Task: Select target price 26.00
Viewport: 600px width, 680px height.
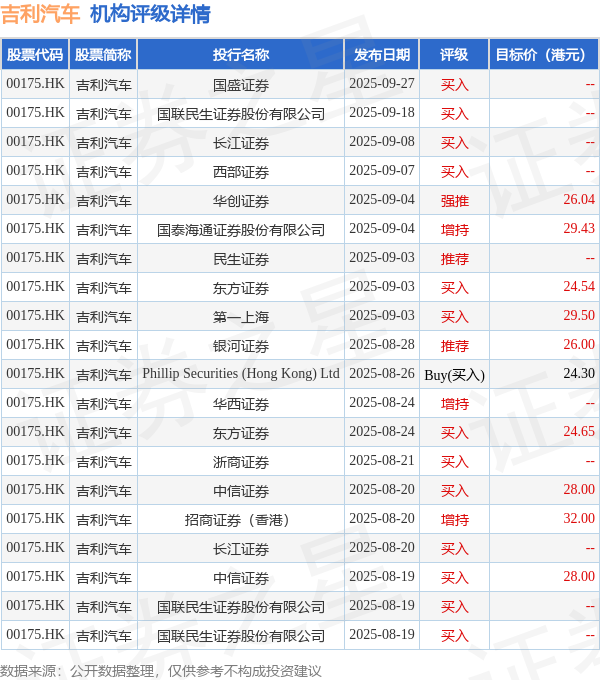Action: tap(579, 345)
